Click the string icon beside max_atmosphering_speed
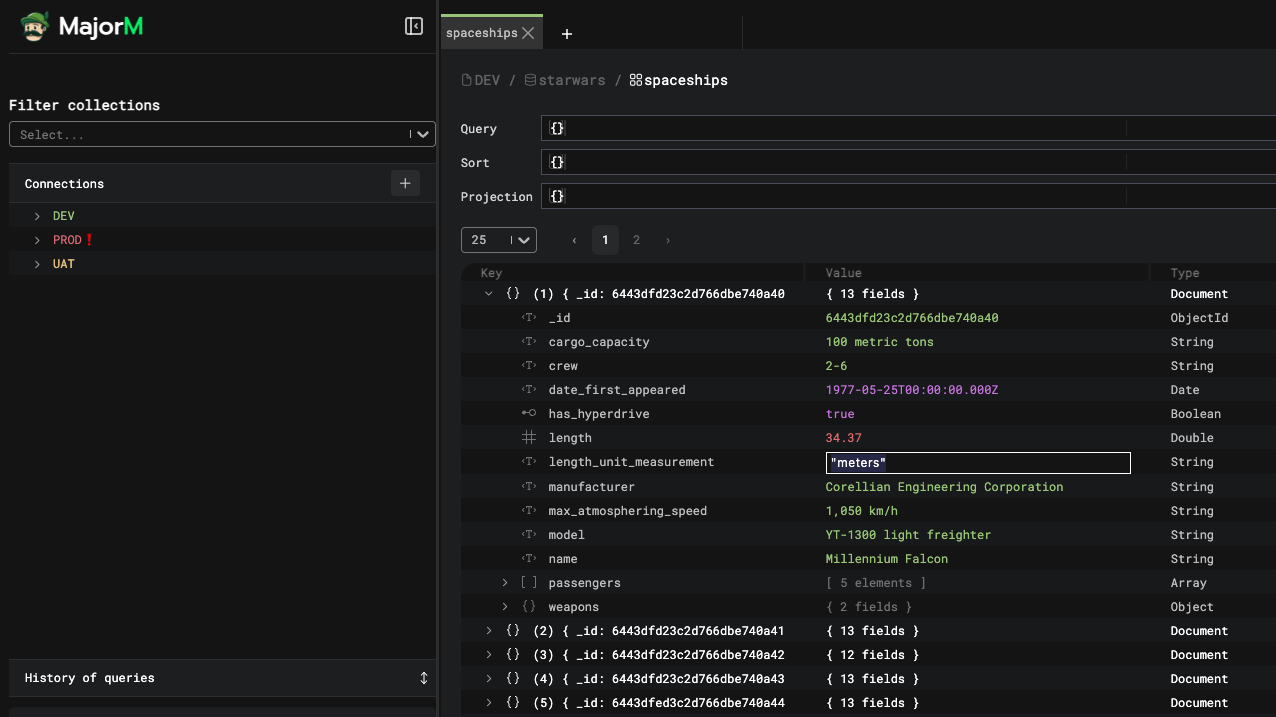1276x717 pixels. point(529,511)
